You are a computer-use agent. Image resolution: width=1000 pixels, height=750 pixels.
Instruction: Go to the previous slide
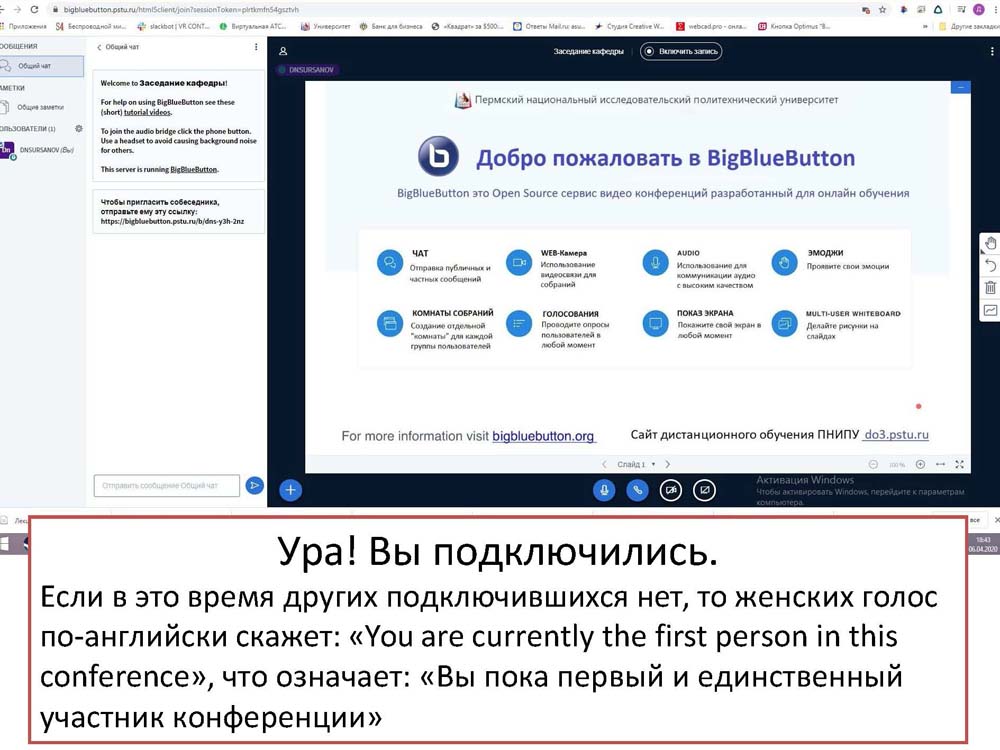coord(604,464)
